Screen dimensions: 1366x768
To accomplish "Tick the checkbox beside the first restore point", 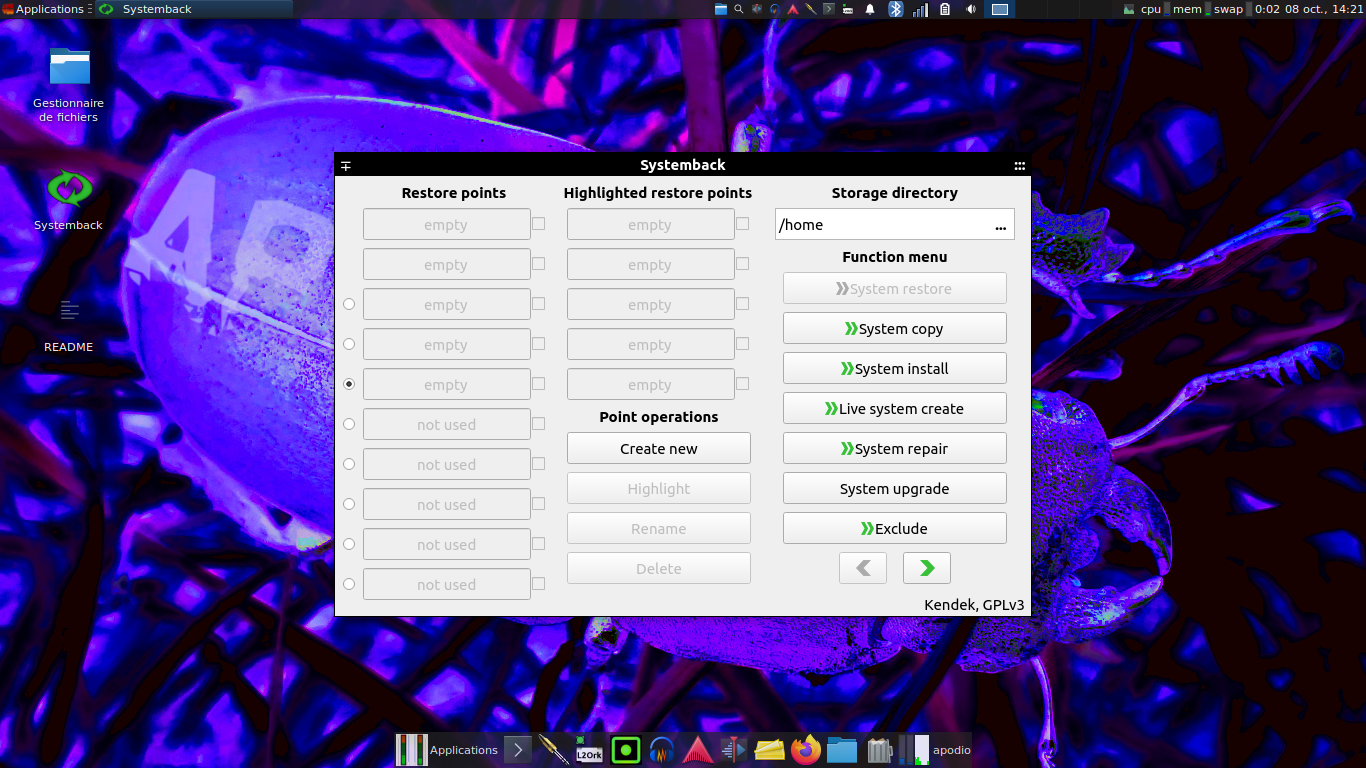I will (x=538, y=224).
